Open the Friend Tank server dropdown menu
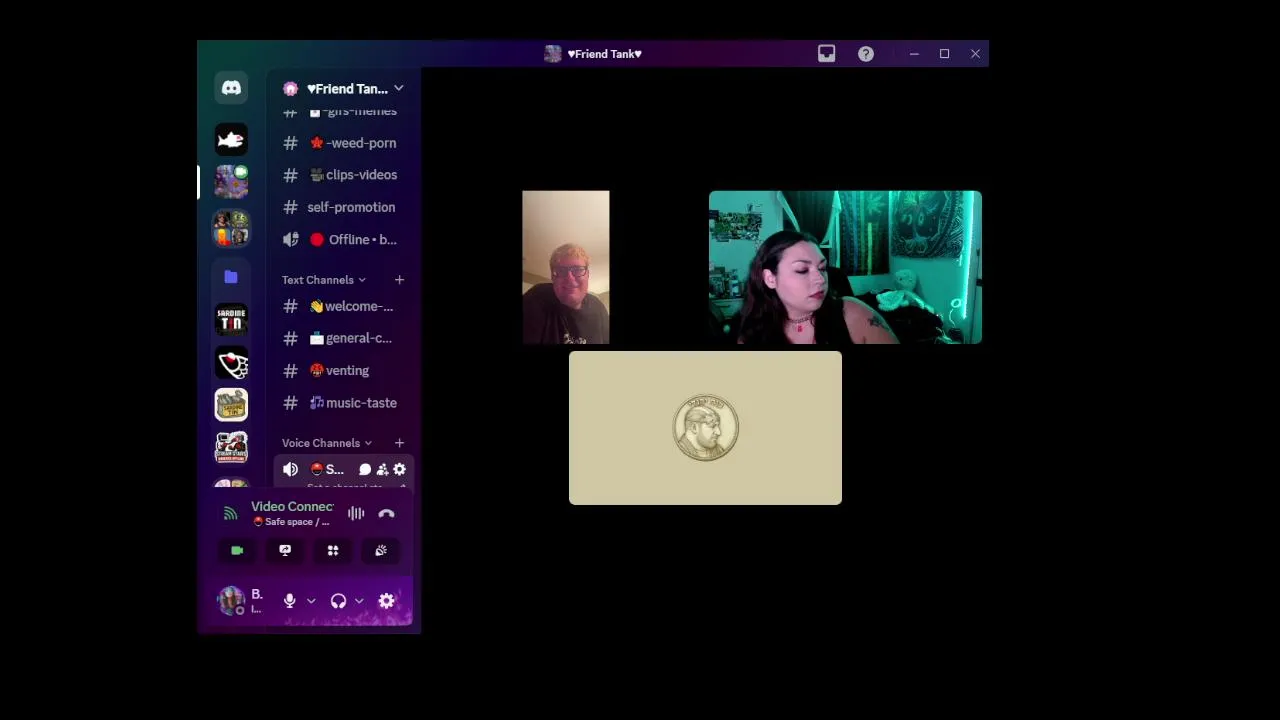Image resolution: width=1280 pixels, height=720 pixels. click(x=343, y=89)
